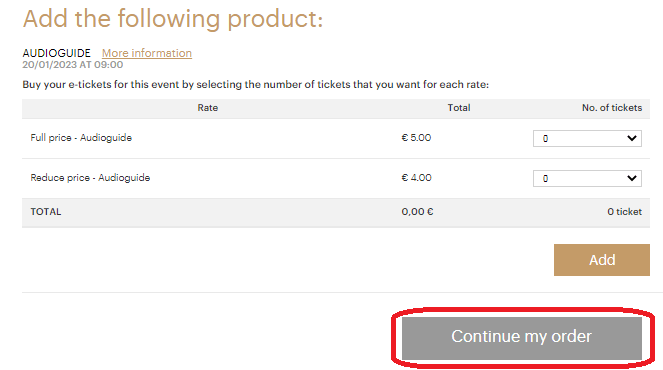Click the Add the following product heading
Image resolution: width=663 pixels, height=370 pixels.
point(173,19)
